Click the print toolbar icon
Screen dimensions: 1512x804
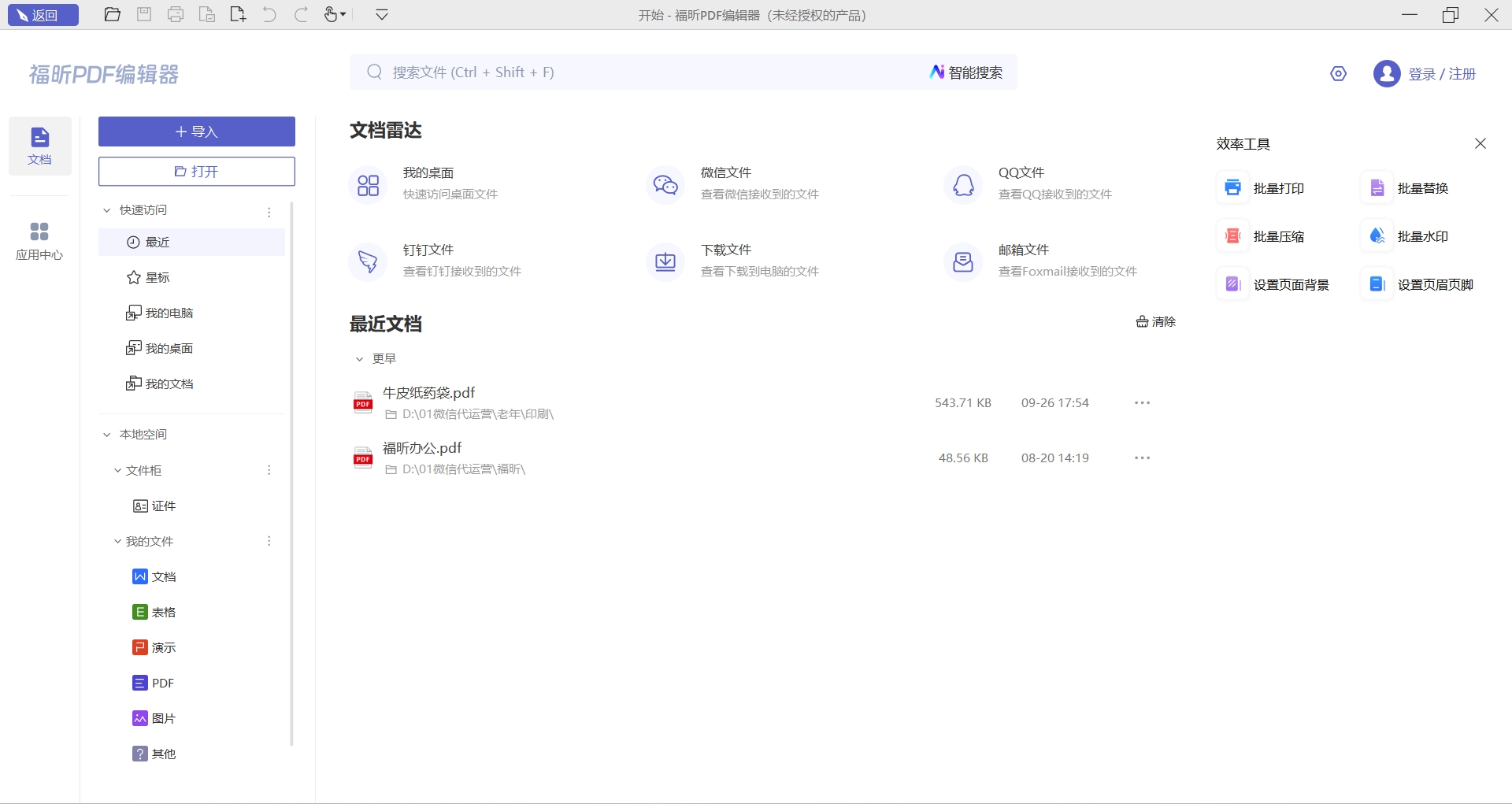coord(176,15)
